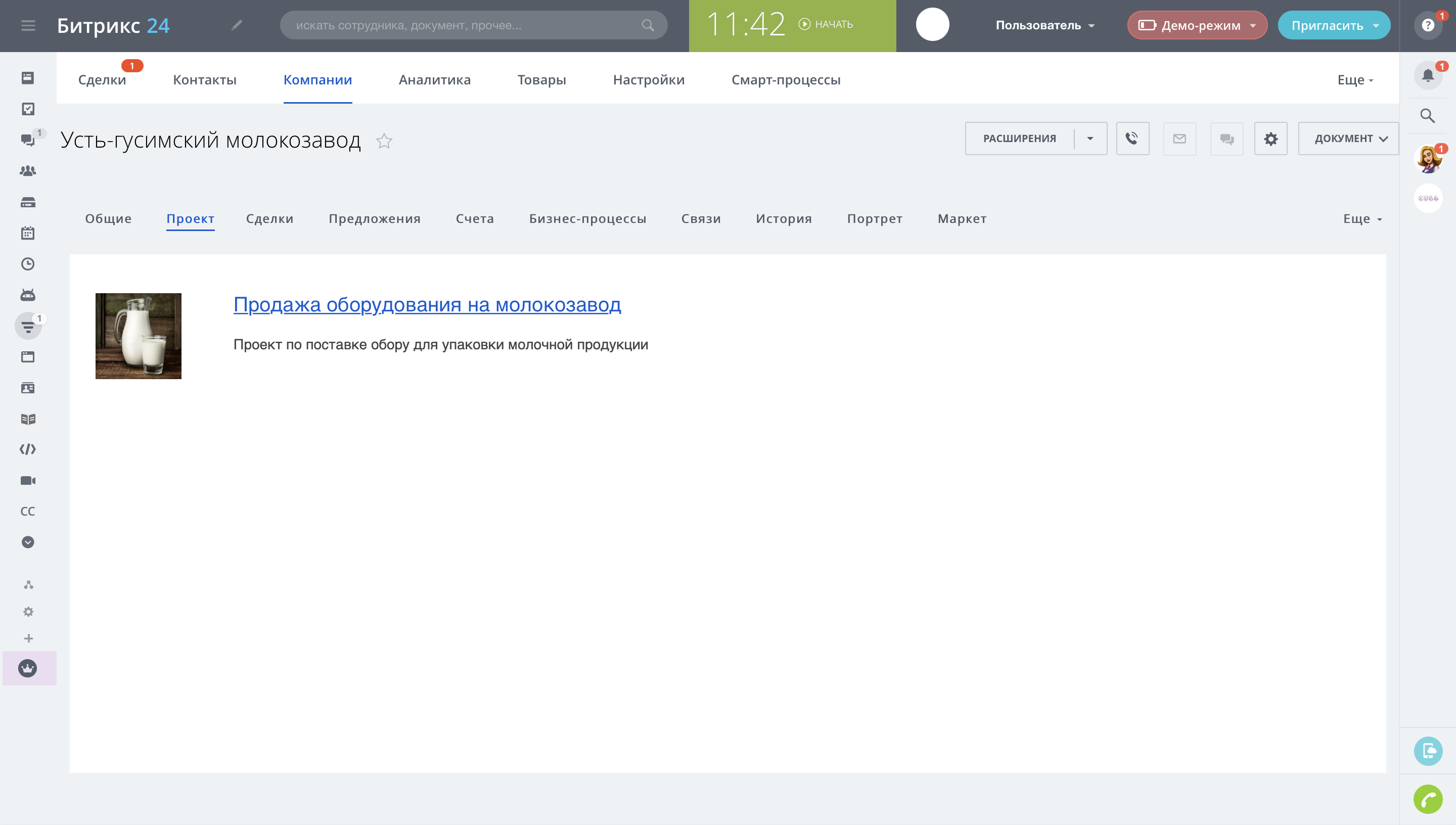Screen dimensions: 1456x825
Task: Open Продажа оборудования на молокозавод link
Action: [427, 305]
